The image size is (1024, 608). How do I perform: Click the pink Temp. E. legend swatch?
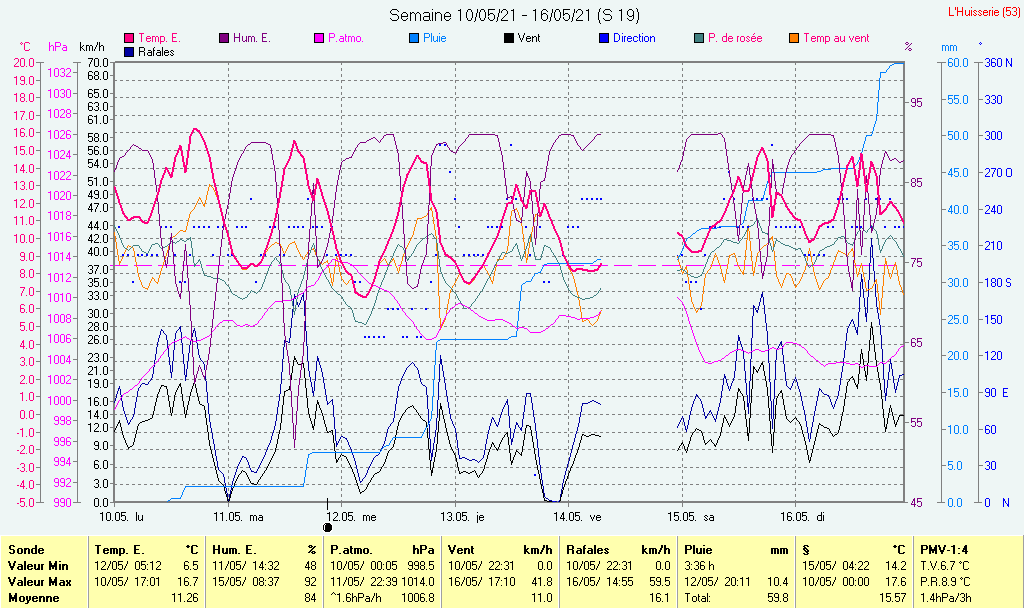tap(129, 39)
